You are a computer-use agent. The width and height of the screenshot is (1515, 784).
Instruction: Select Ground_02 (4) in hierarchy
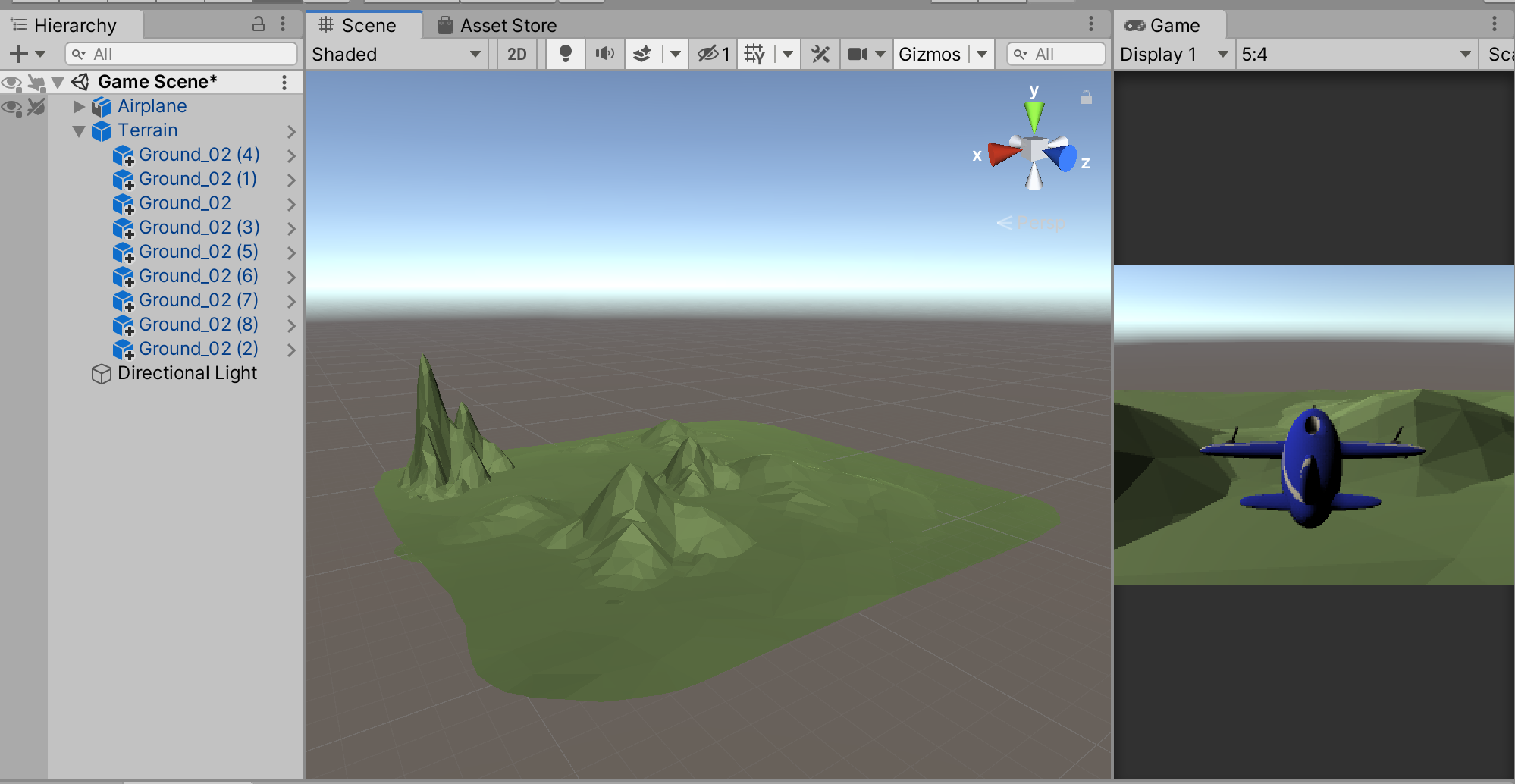coord(199,155)
